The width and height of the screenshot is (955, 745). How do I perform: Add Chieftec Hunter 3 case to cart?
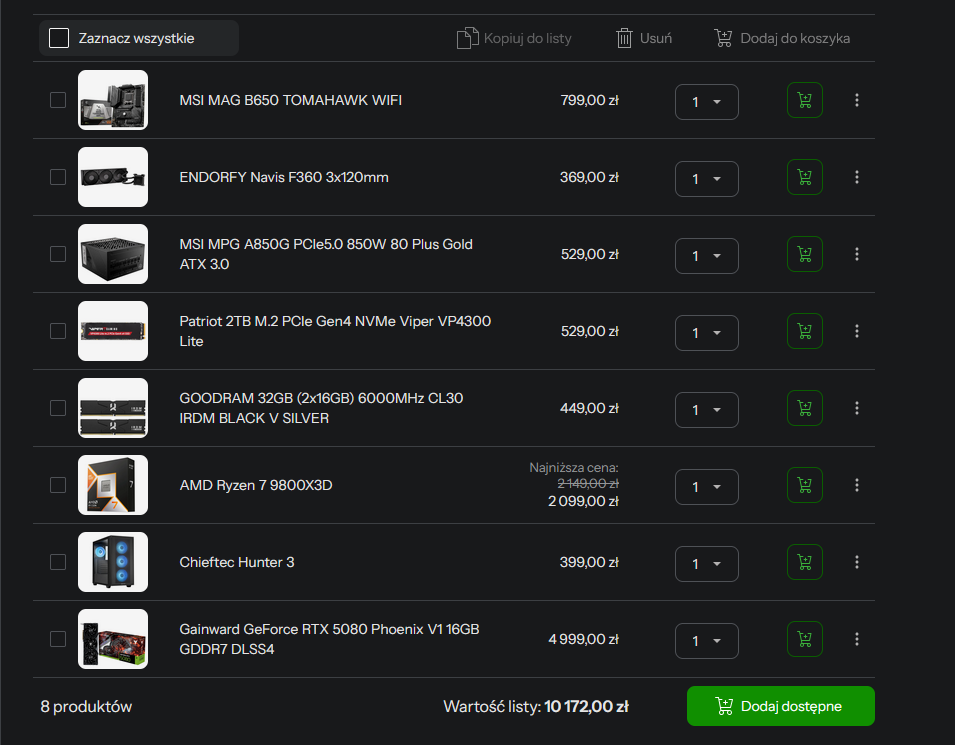[805, 562]
